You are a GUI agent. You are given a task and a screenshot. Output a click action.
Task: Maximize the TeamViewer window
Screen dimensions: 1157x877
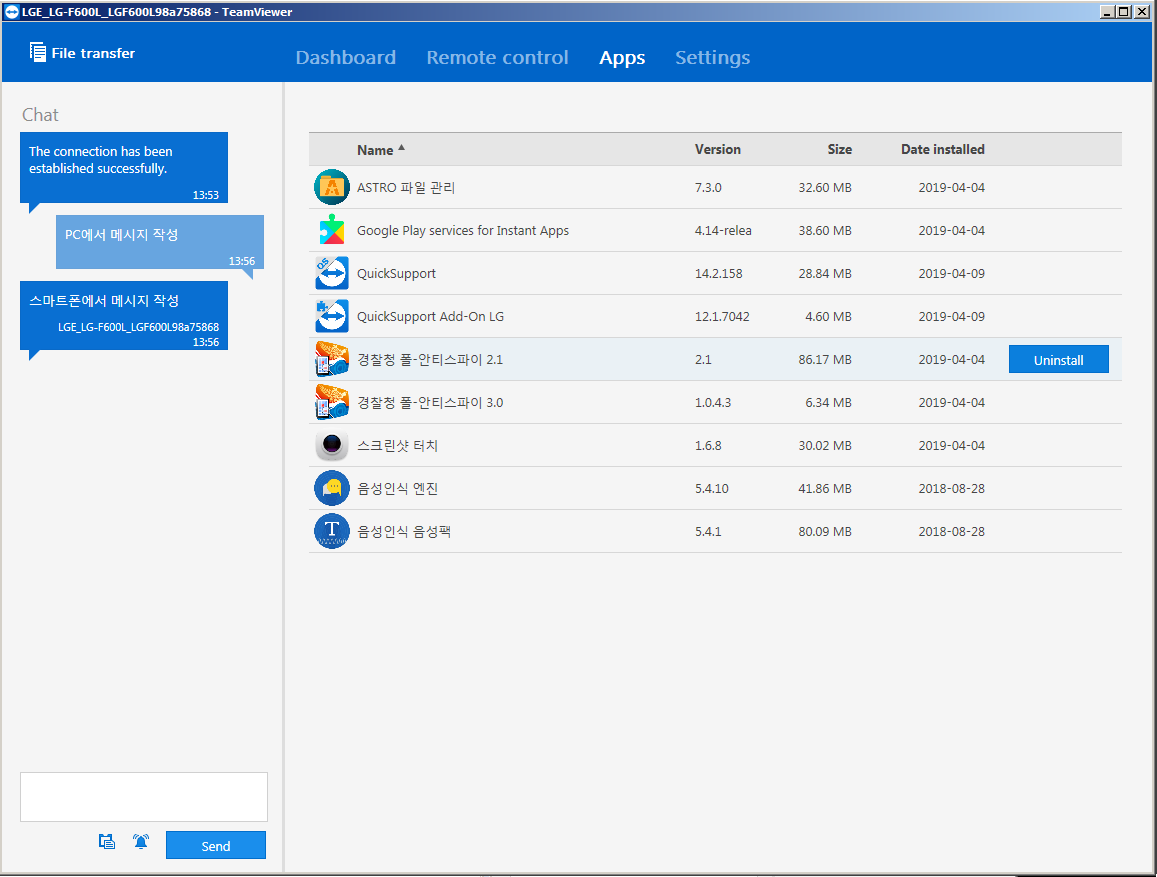(x=1122, y=11)
